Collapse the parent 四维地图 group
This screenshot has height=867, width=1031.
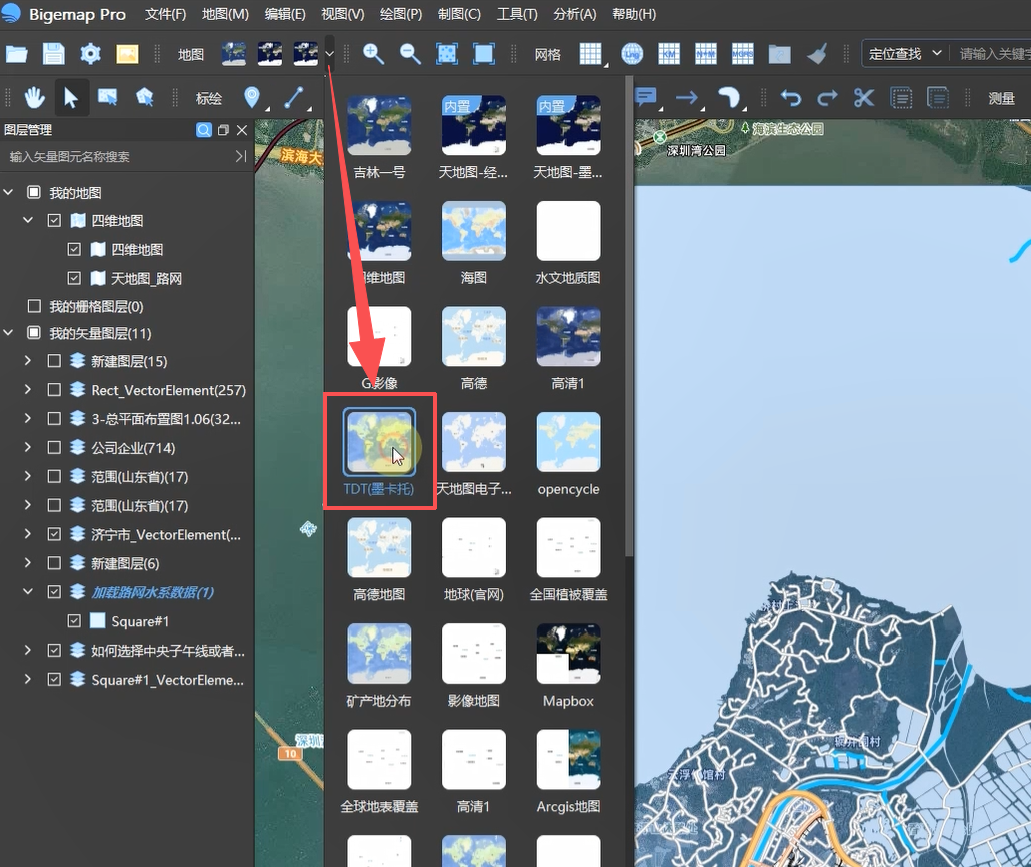(28, 220)
